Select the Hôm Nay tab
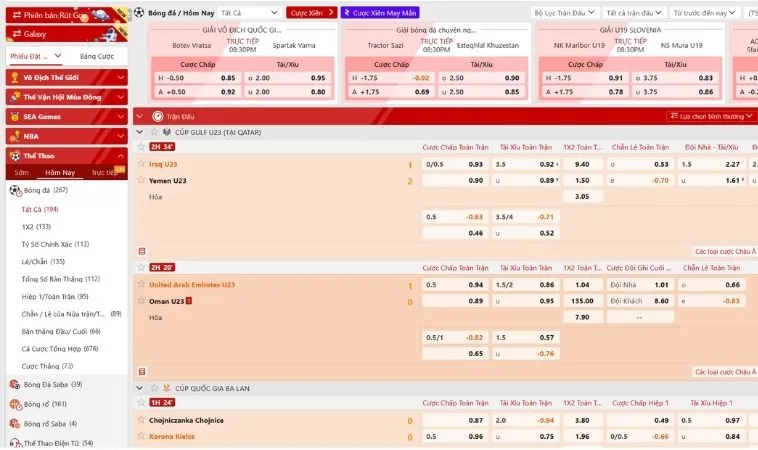 [60, 173]
